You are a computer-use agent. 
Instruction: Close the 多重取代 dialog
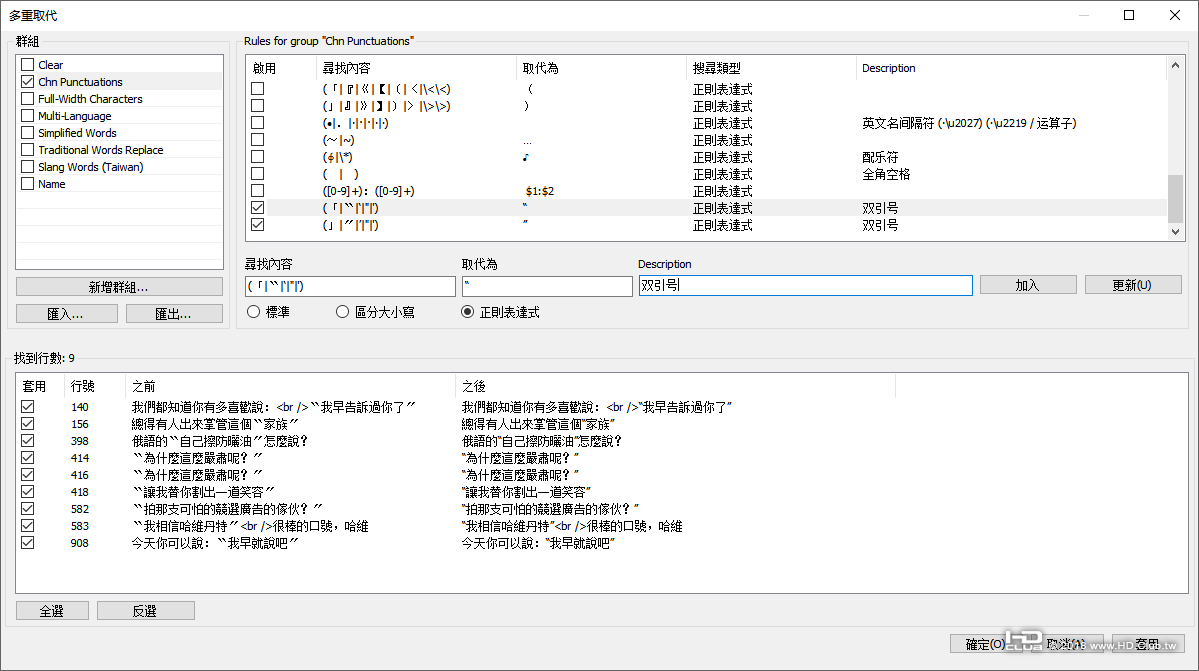click(1175, 15)
